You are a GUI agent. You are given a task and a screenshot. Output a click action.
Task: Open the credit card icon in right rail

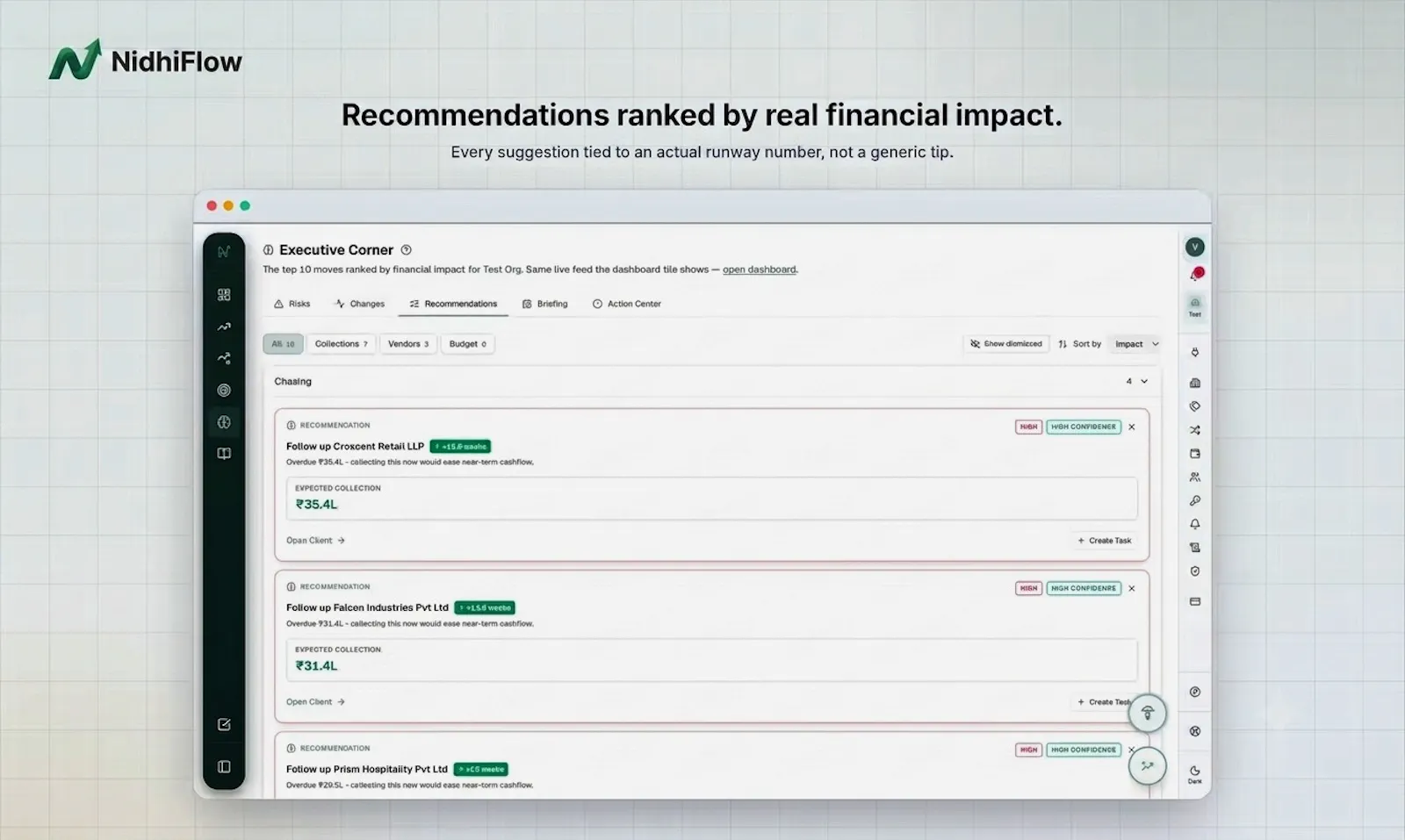pyautogui.click(x=1194, y=601)
